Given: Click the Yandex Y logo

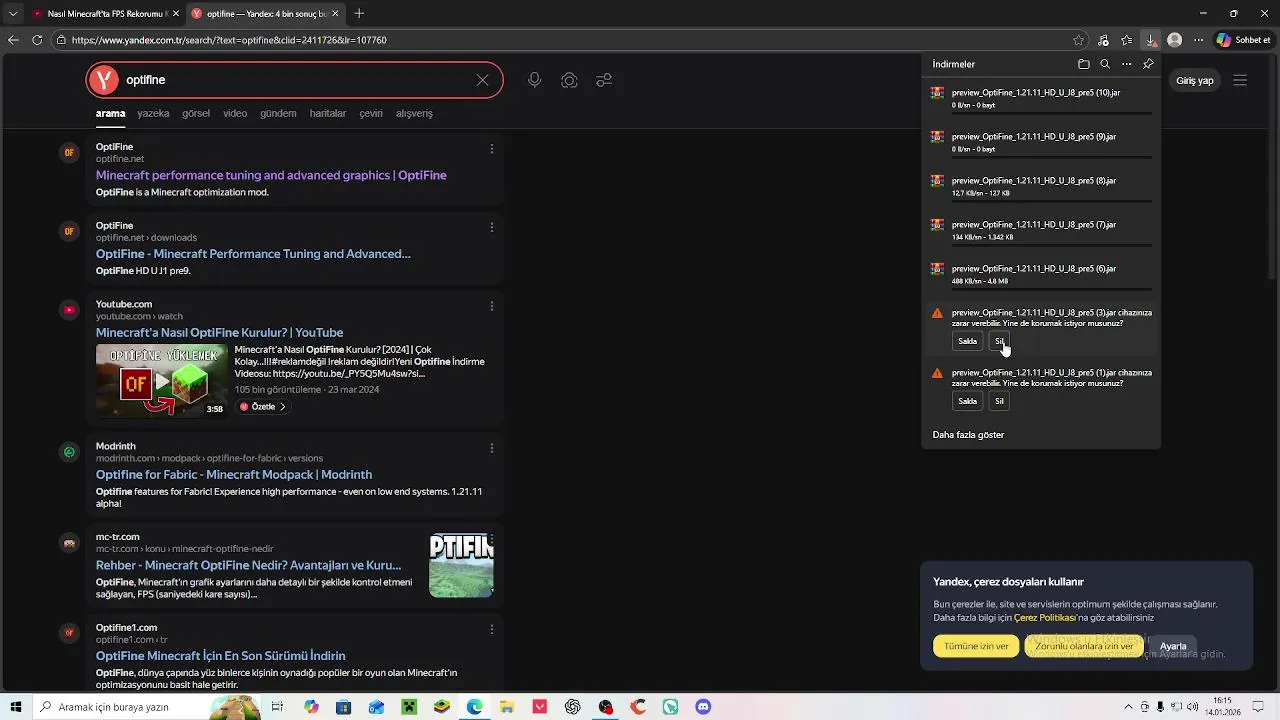Looking at the screenshot, I should point(104,80).
